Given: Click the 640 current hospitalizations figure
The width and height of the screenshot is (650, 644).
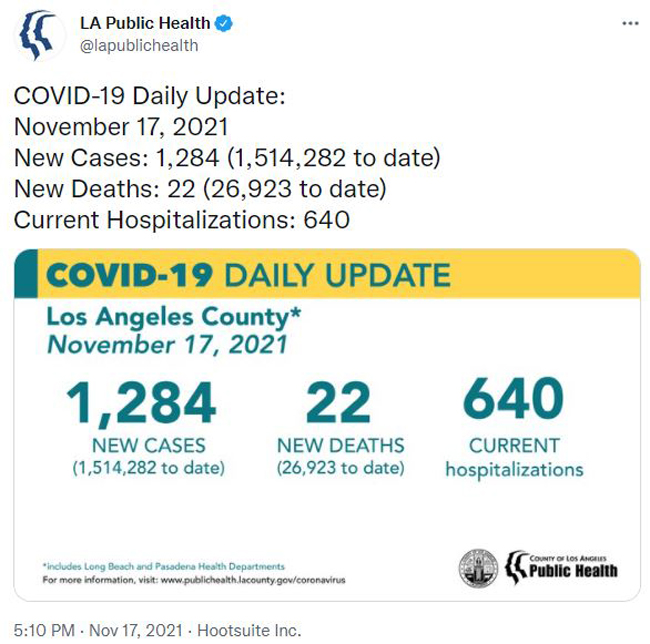Looking at the screenshot, I should (513, 398).
